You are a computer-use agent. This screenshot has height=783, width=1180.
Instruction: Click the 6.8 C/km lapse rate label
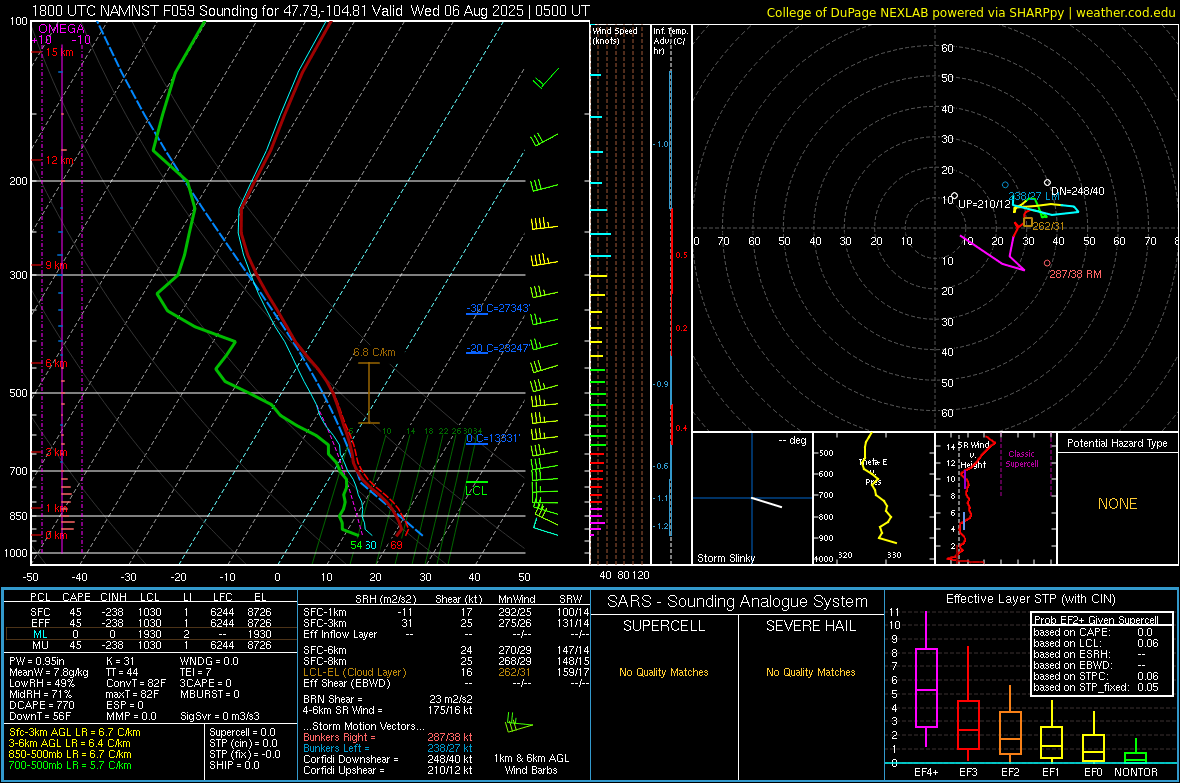[x=373, y=352]
